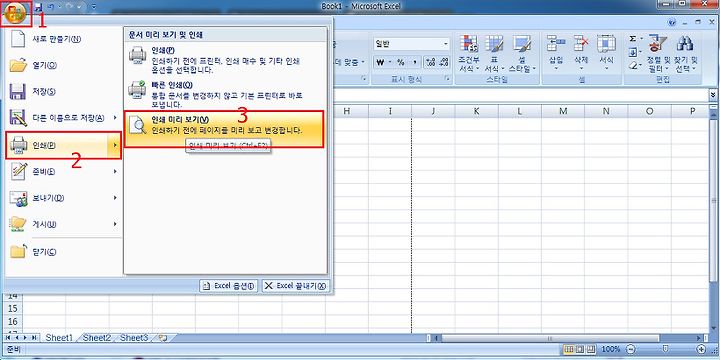This screenshot has width=720, height=360.
Task: Open the 보내기(D) submenu
Action: (x=63, y=198)
